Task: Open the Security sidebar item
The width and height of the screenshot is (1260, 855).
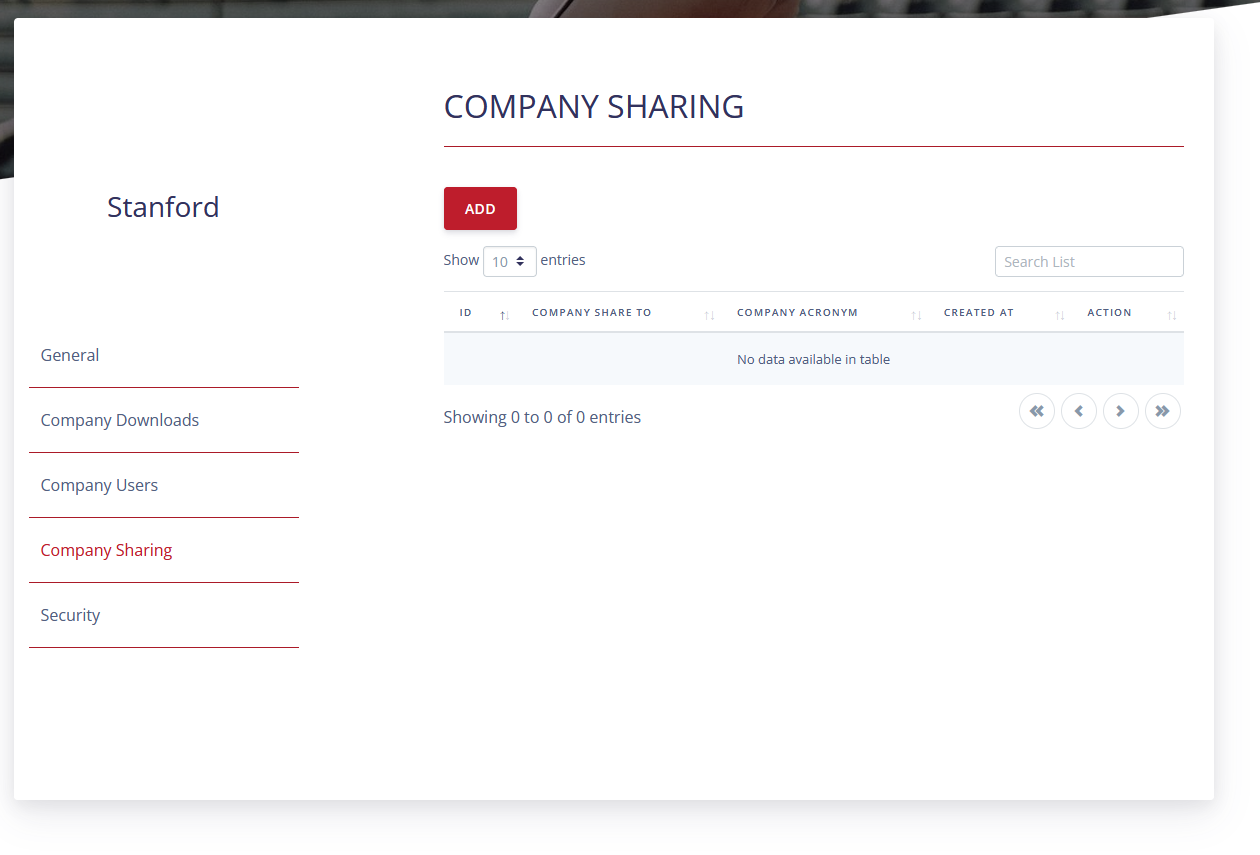Action: pyautogui.click(x=70, y=615)
